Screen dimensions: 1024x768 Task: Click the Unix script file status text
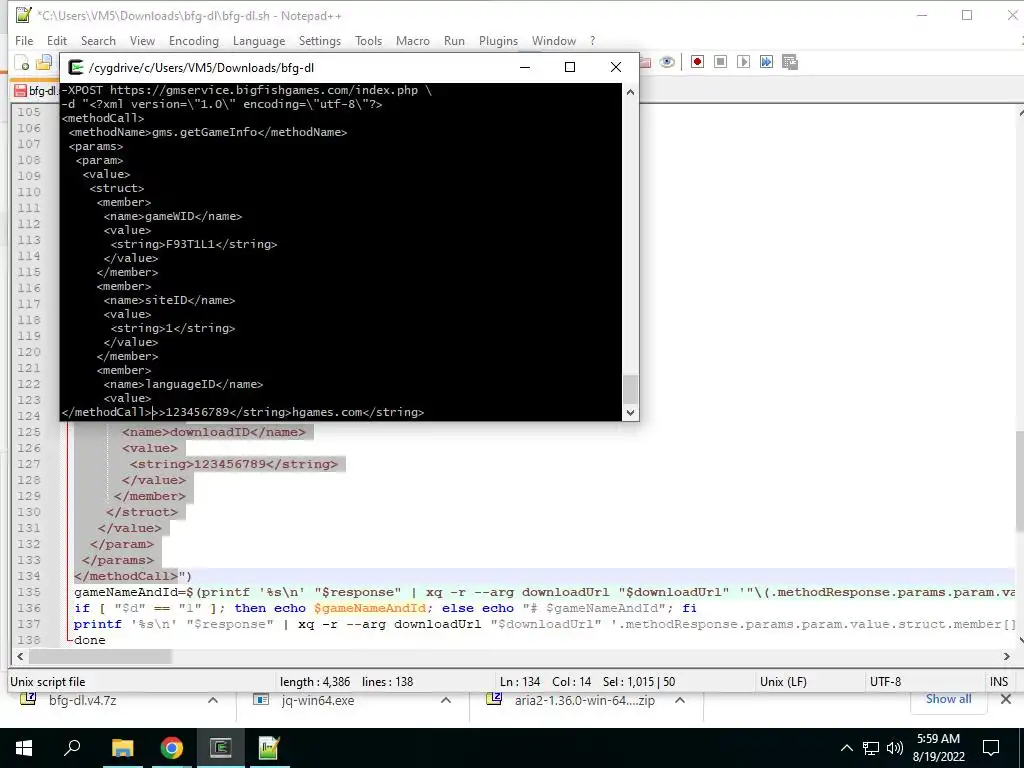pos(48,682)
